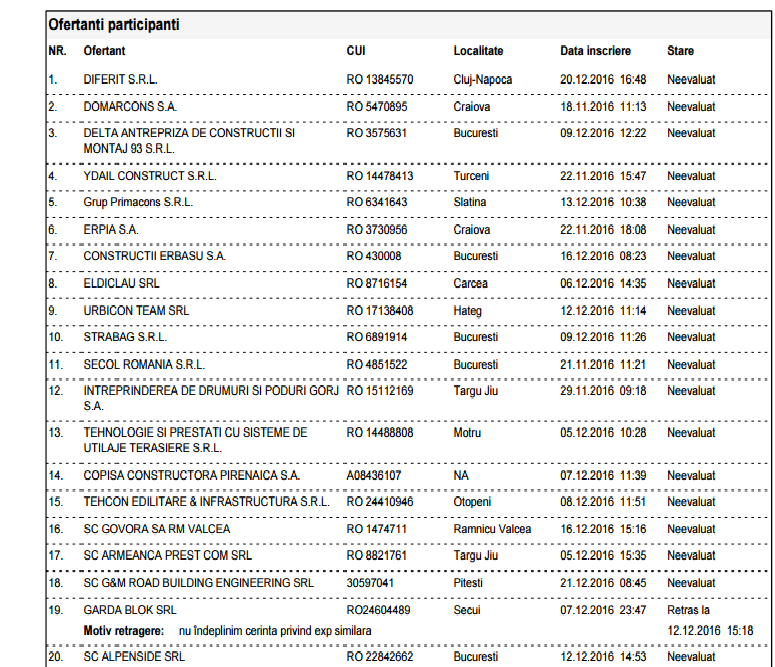
Task: Click the 'Cluj-Napoca' locality cell
Action: pos(483,79)
